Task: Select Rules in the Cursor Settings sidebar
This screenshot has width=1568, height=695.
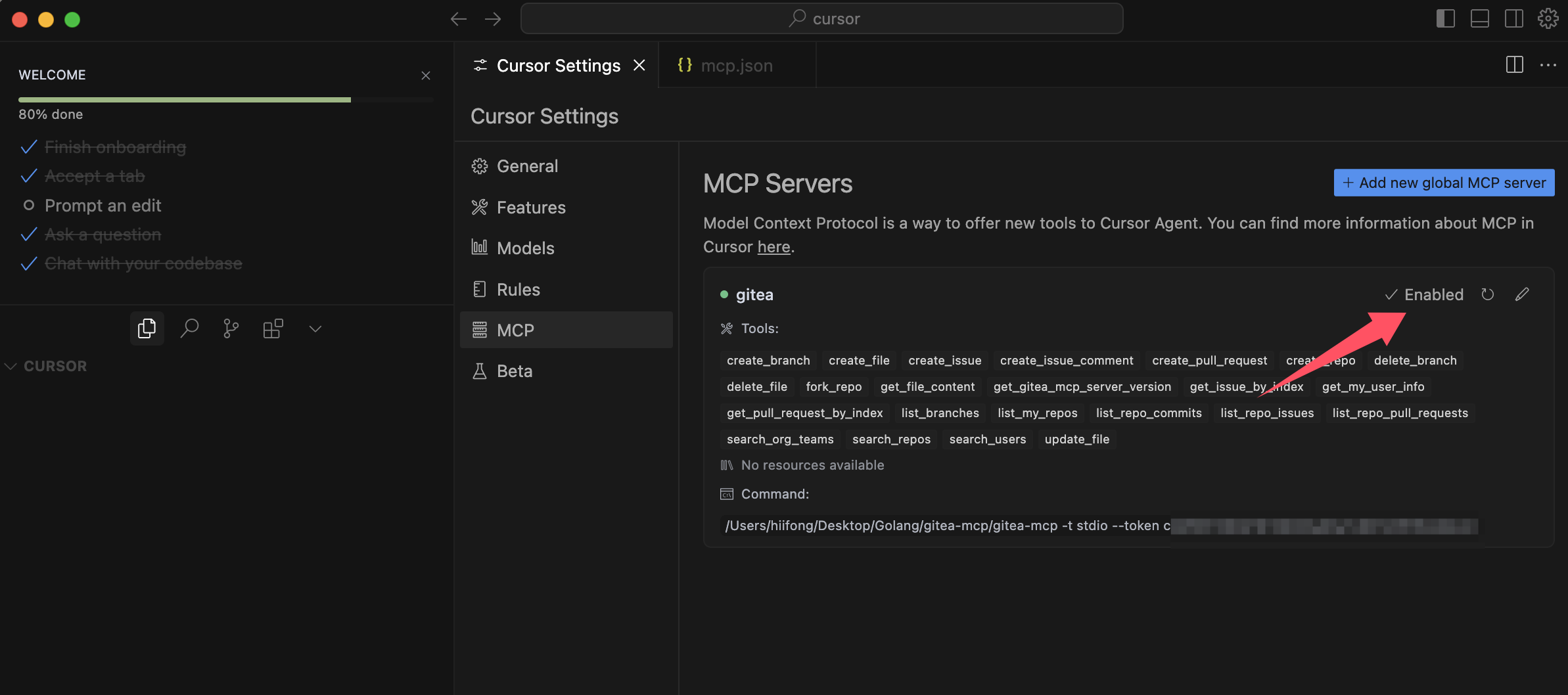Action: coord(518,289)
